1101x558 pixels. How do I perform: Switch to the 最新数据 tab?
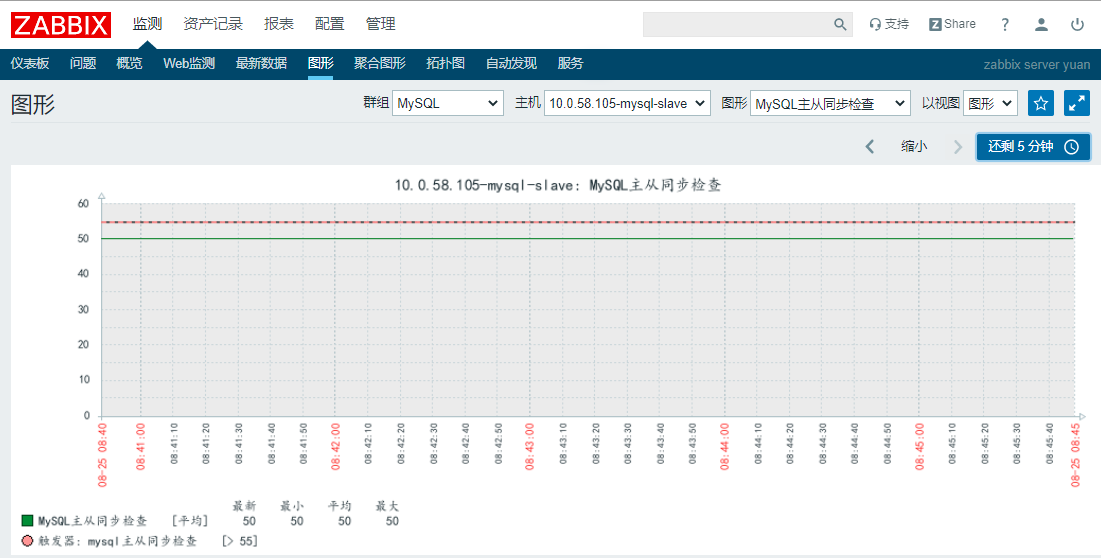tap(261, 64)
